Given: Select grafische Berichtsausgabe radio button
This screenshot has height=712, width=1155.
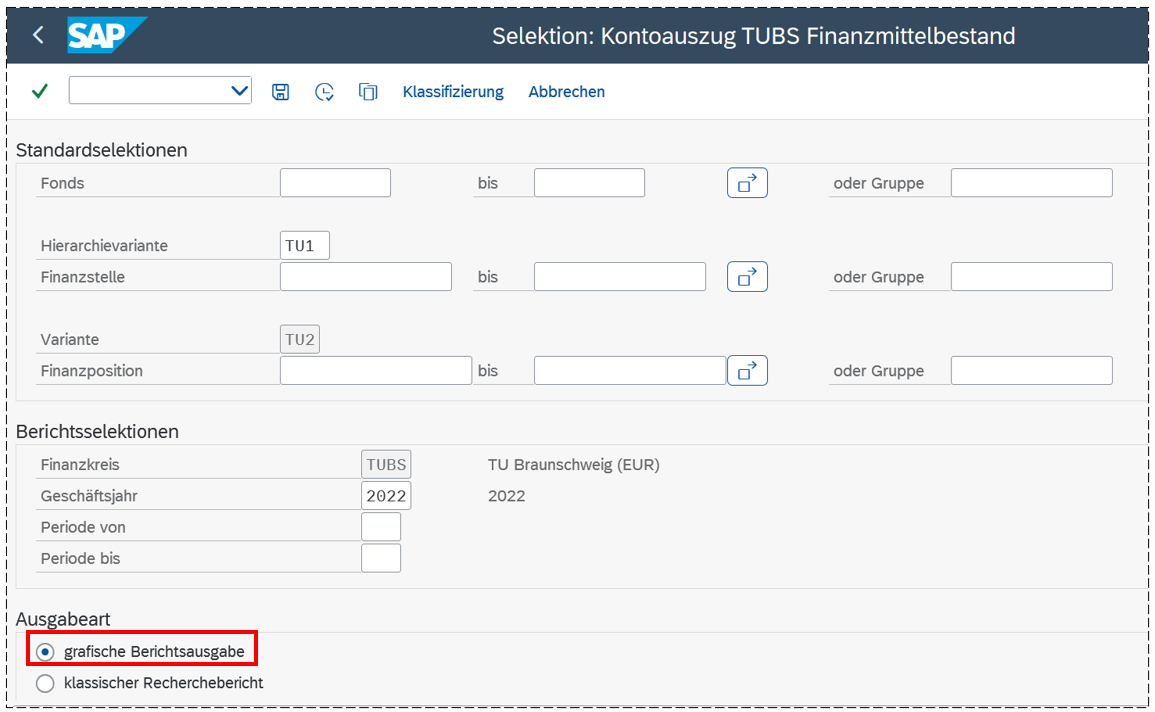Looking at the screenshot, I should pos(45,652).
